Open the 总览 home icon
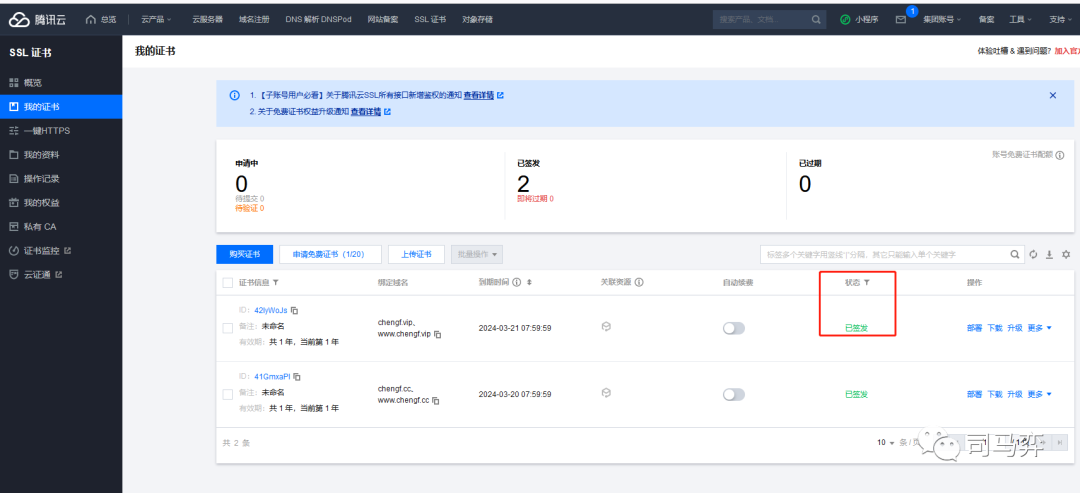 (x=90, y=19)
